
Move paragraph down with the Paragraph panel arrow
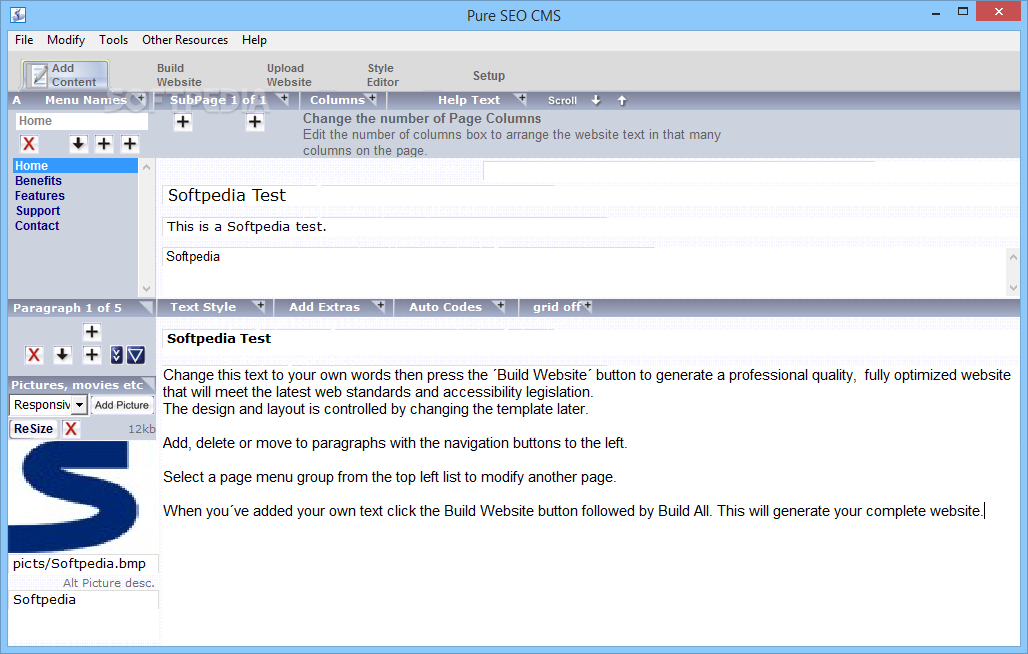pyautogui.click(x=62, y=355)
